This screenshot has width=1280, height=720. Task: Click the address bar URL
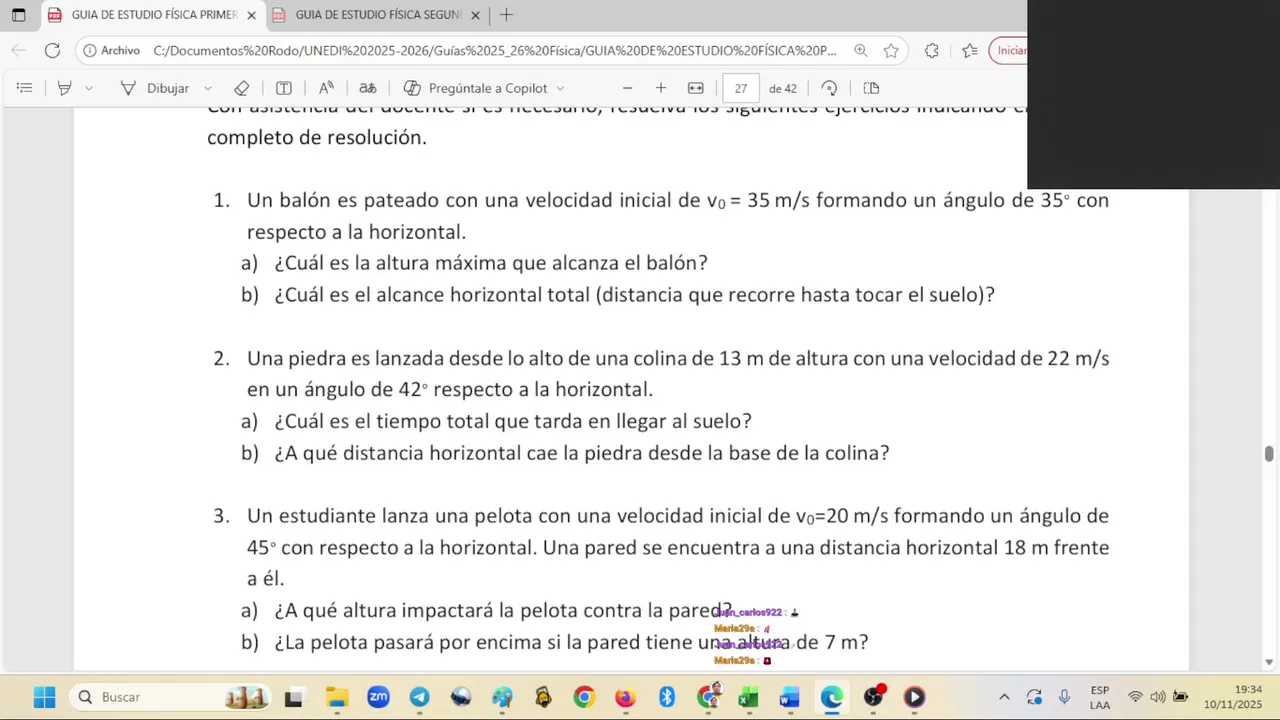pos(495,50)
